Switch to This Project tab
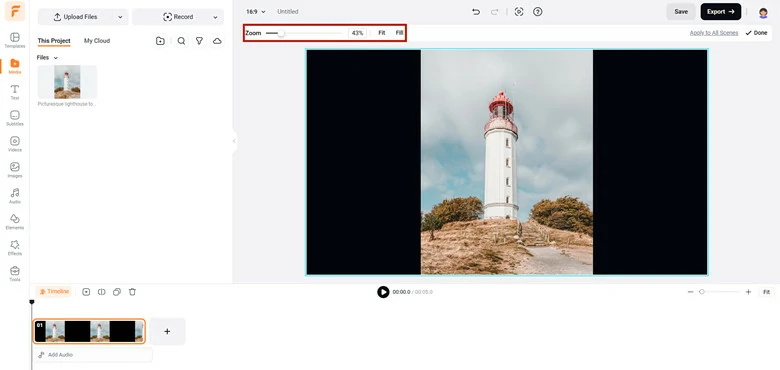The width and height of the screenshot is (780, 370). pyautogui.click(x=54, y=41)
